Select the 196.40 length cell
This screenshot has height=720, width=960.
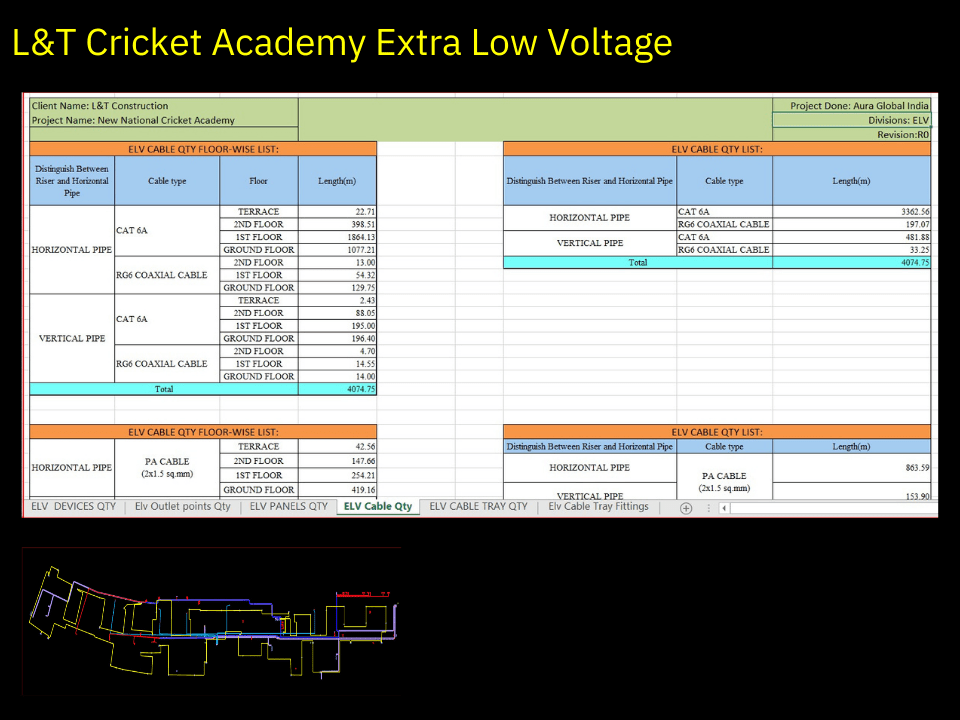pyautogui.click(x=337, y=338)
